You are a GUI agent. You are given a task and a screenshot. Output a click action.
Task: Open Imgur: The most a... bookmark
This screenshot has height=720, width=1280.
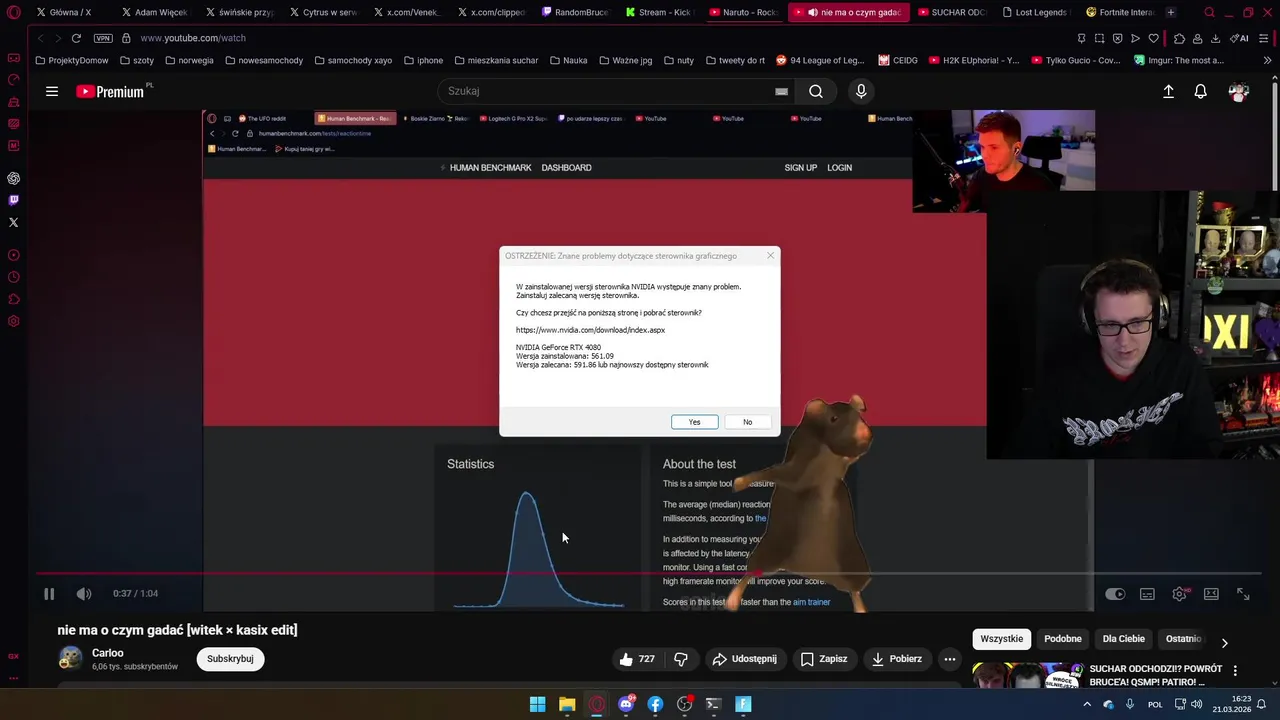pyautogui.click(x=1179, y=60)
